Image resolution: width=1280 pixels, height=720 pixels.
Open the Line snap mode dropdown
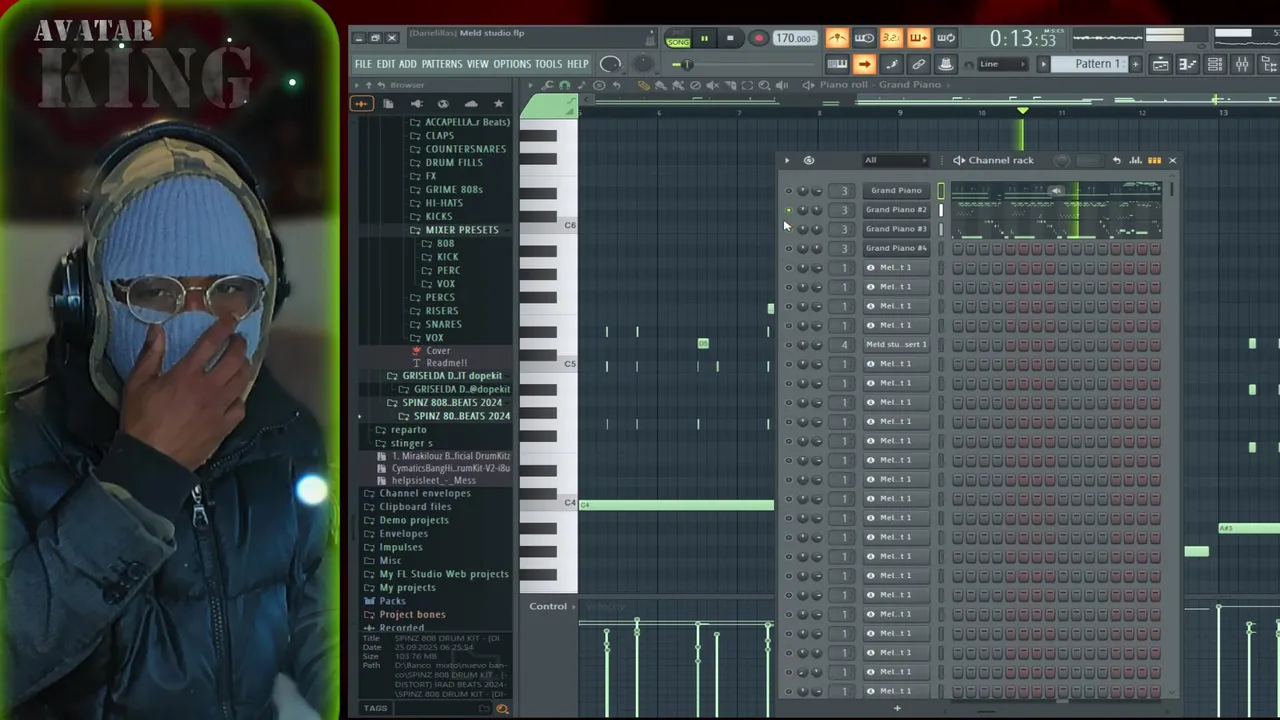point(1004,64)
